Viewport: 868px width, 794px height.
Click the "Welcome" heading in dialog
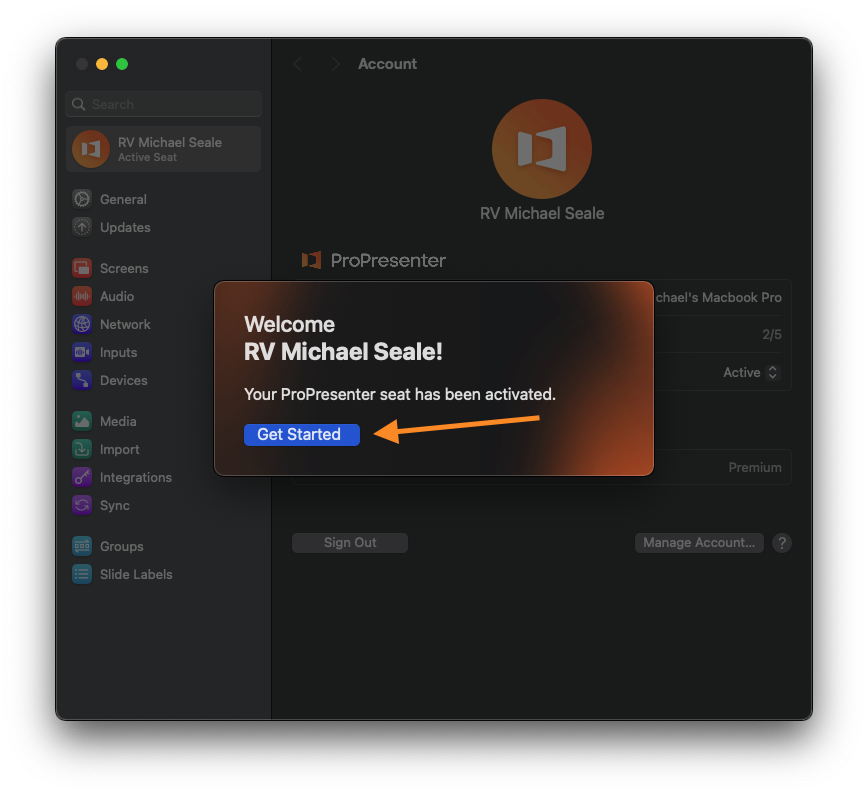pos(290,324)
